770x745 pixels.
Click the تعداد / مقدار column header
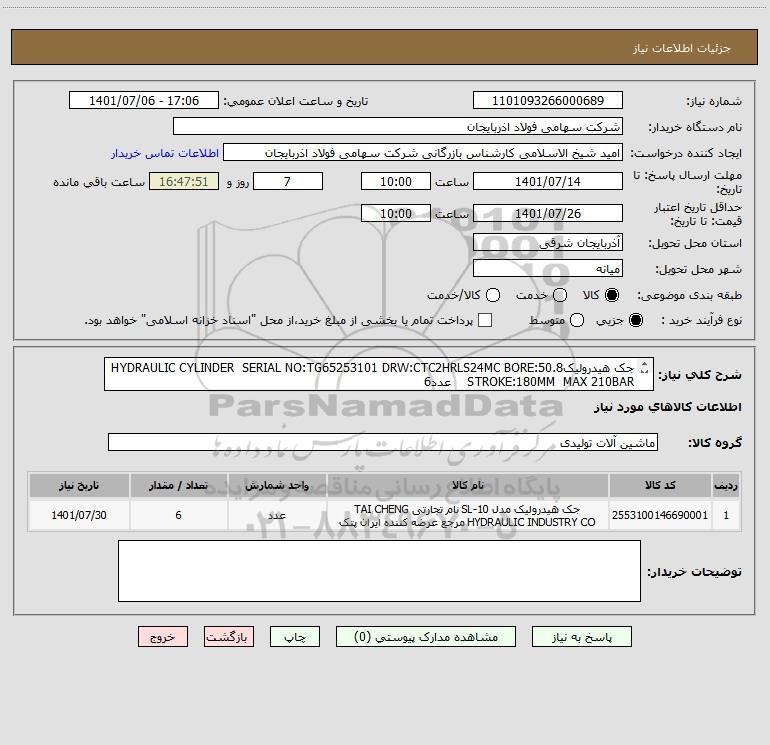point(178,485)
